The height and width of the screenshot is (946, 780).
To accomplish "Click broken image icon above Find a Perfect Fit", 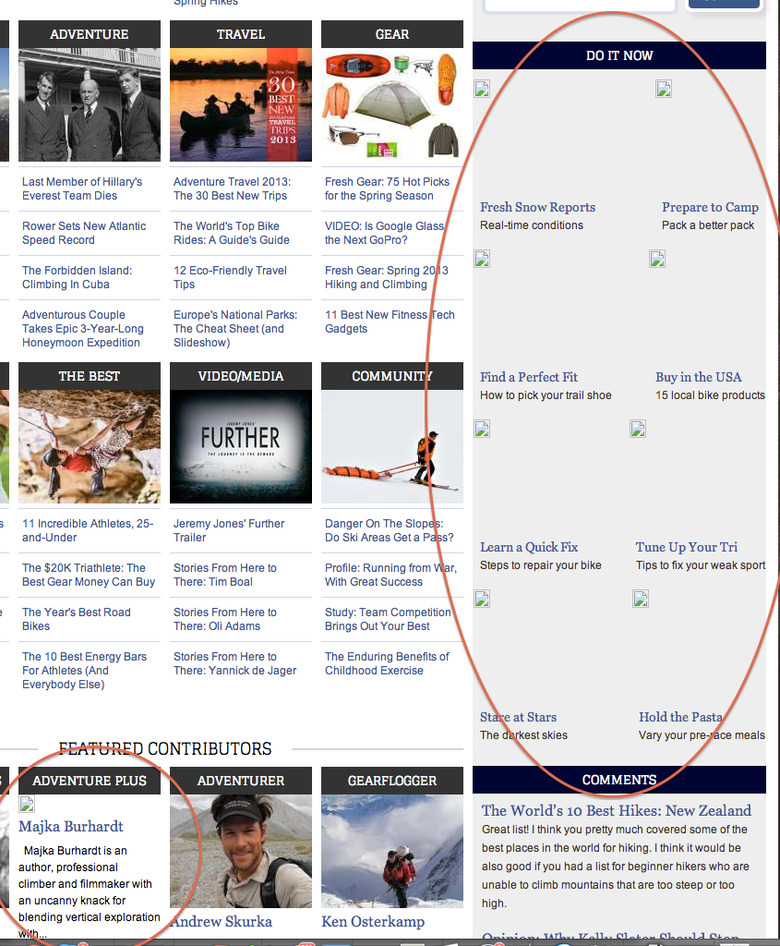I will point(482,260).
